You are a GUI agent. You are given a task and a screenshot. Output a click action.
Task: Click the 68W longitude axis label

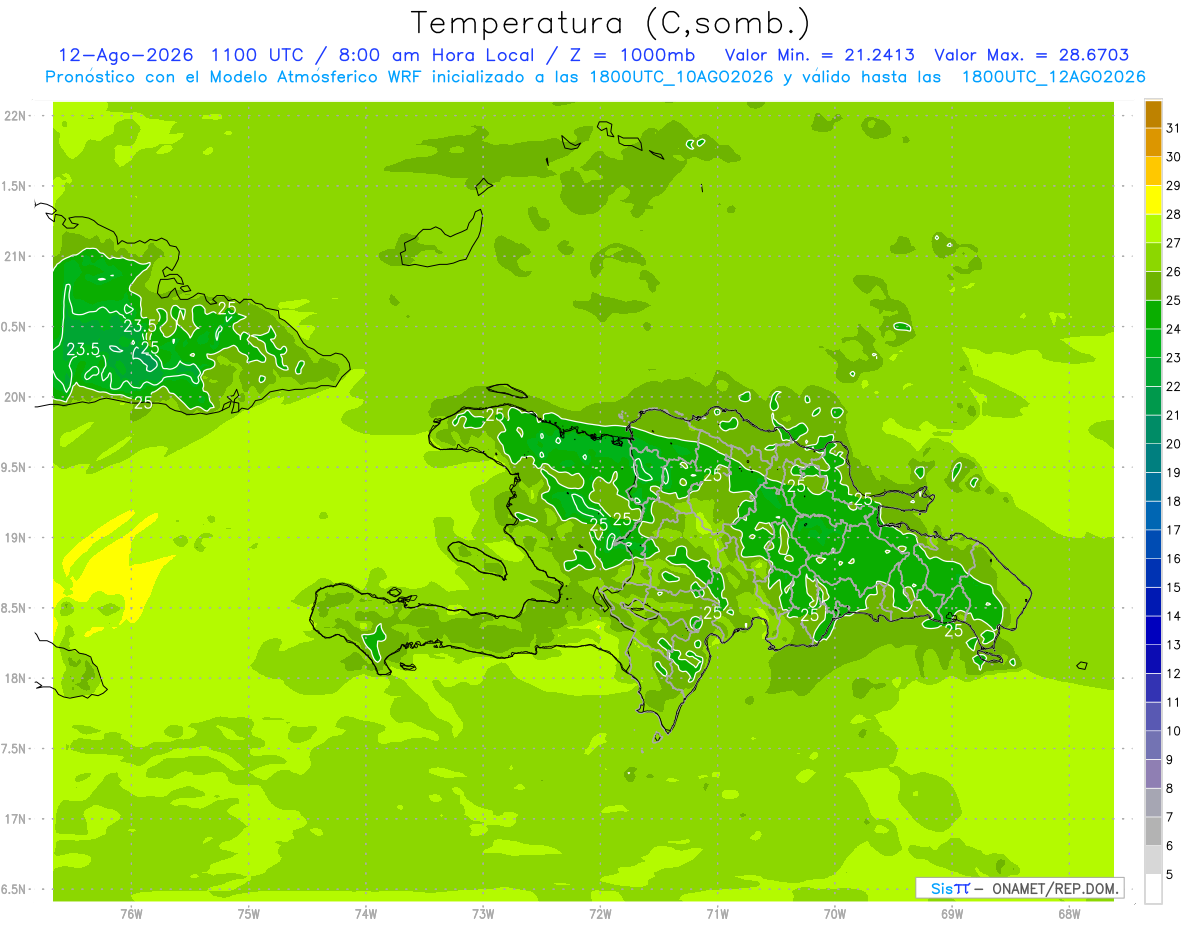[x=1069, y=913]
